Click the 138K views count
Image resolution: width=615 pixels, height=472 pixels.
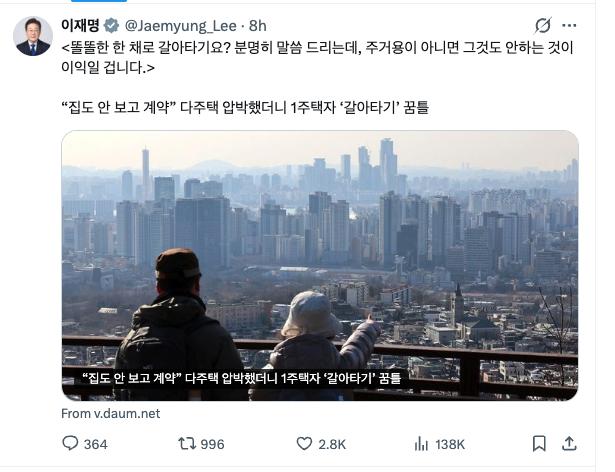(x=450, y=444)
